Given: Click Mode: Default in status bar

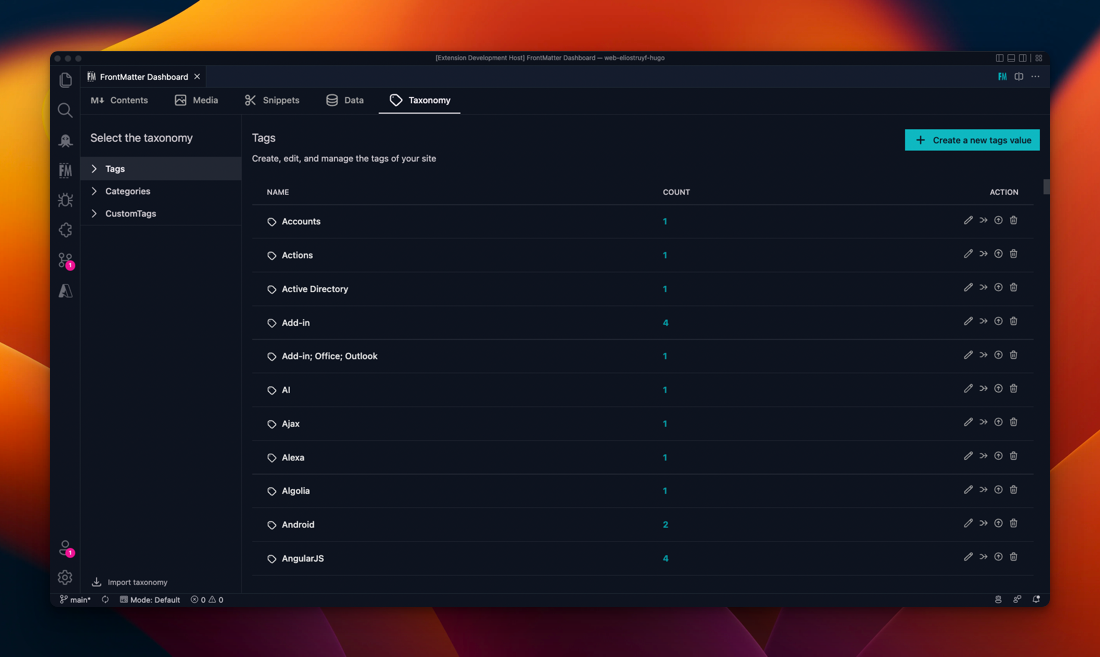Looking at the screenshot, I should [150, 600].
